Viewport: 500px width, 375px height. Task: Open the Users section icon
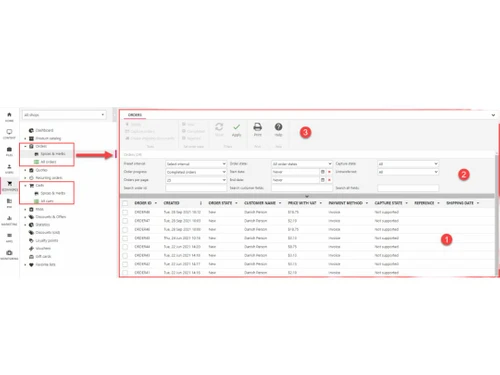[x=9, y=166]
